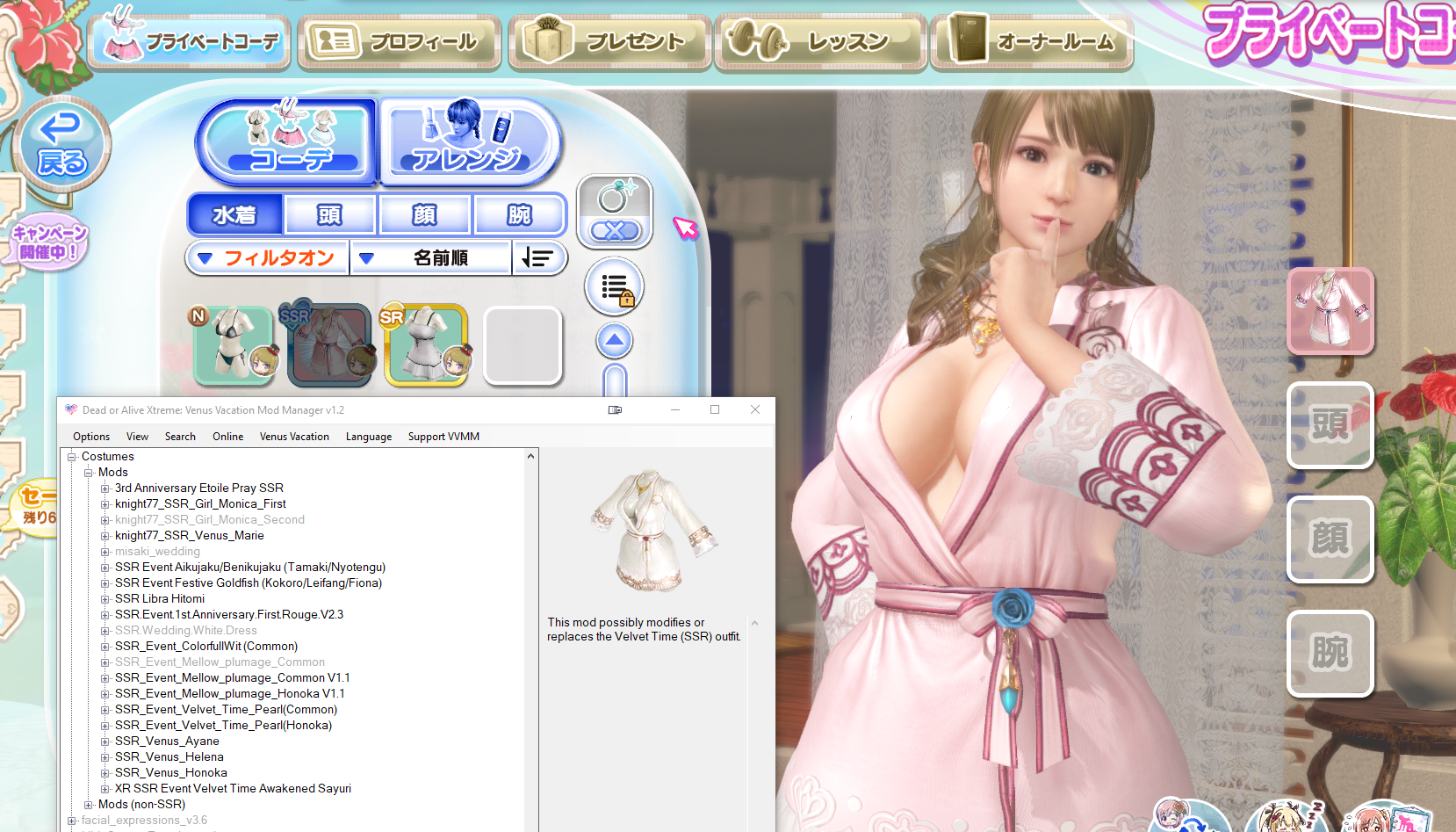Maximize the Mod Manager window
1456x832 pixels.
(715, 410)
